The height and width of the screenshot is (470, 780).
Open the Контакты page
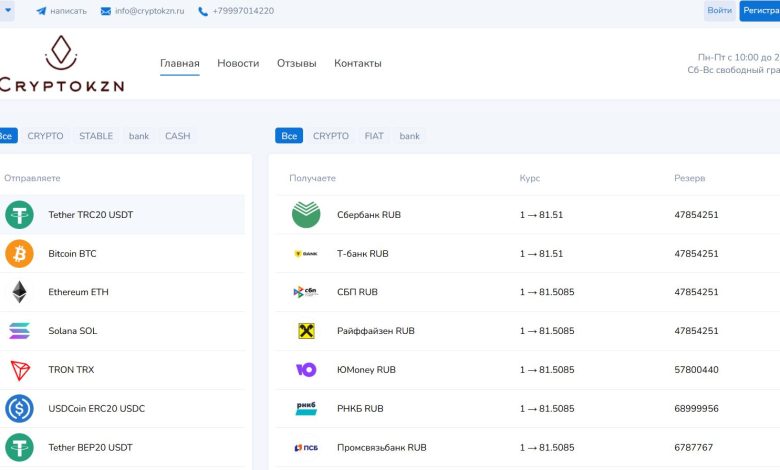358,63
